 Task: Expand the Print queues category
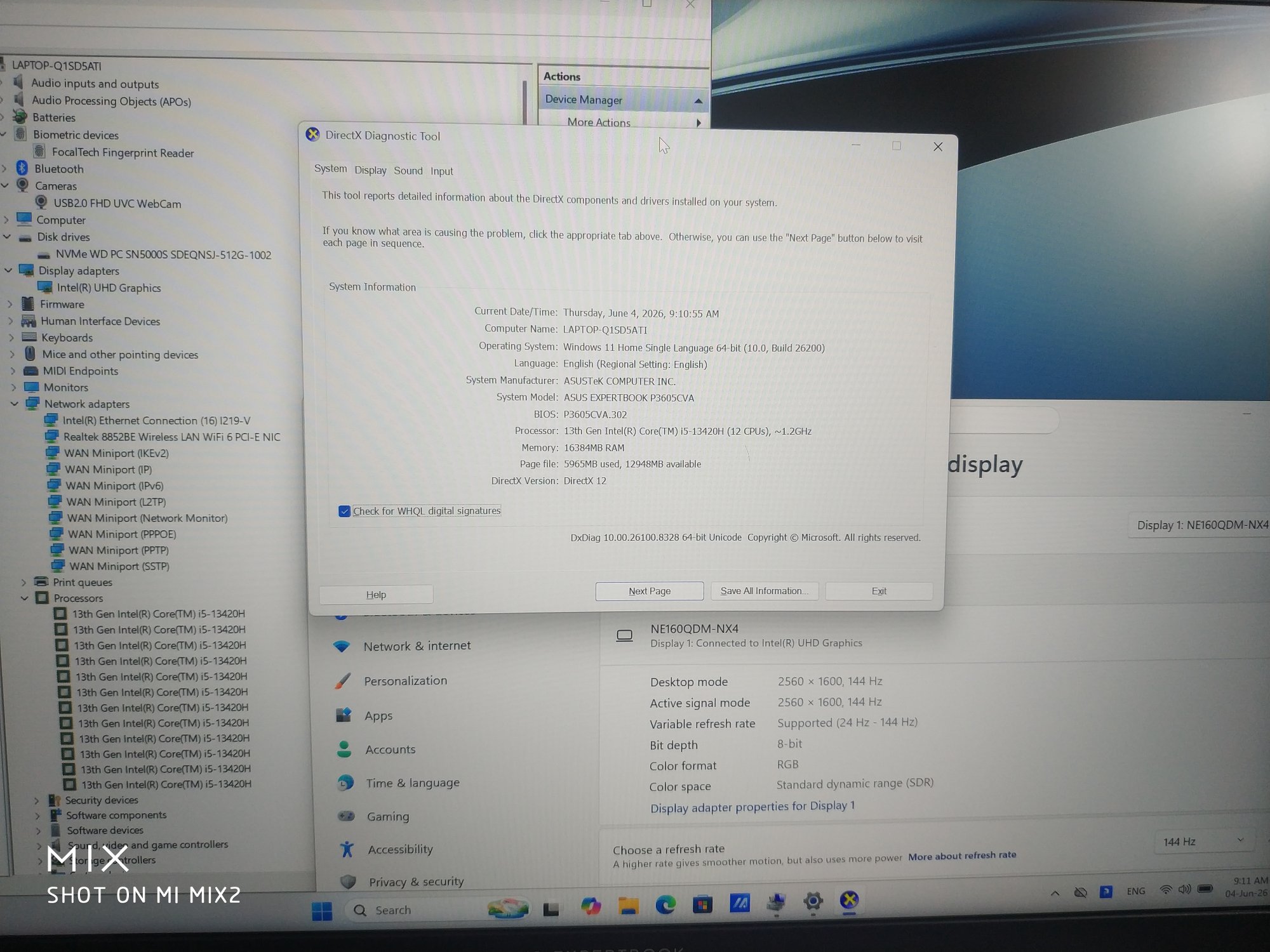(x=23, y=582)
